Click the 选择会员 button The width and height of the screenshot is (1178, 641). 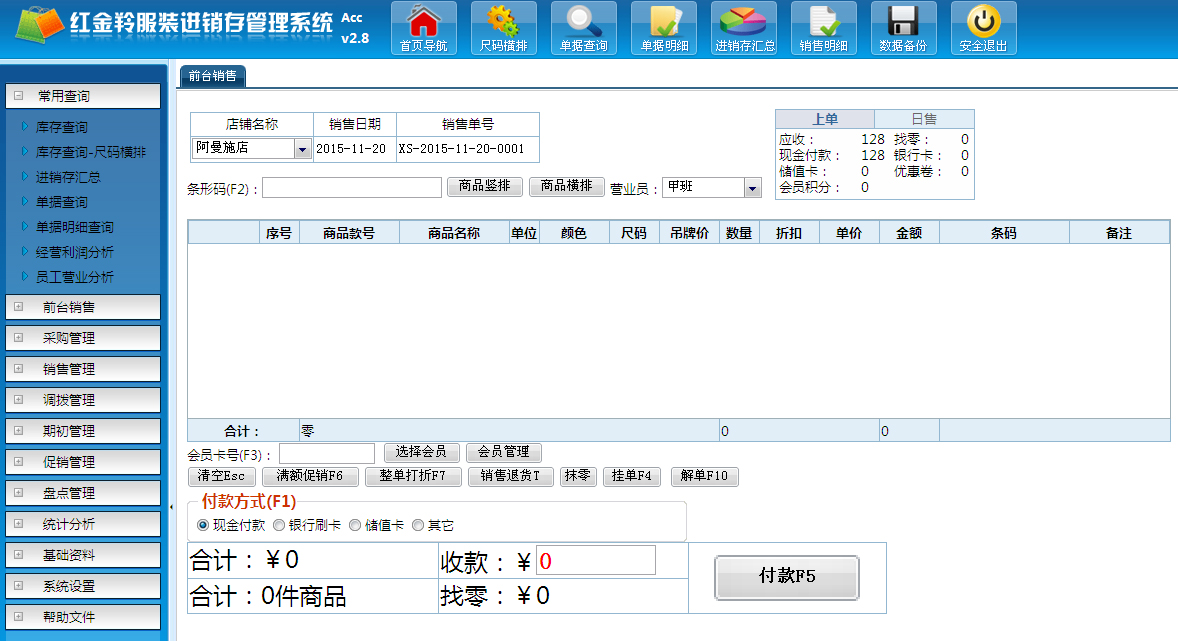421,453
